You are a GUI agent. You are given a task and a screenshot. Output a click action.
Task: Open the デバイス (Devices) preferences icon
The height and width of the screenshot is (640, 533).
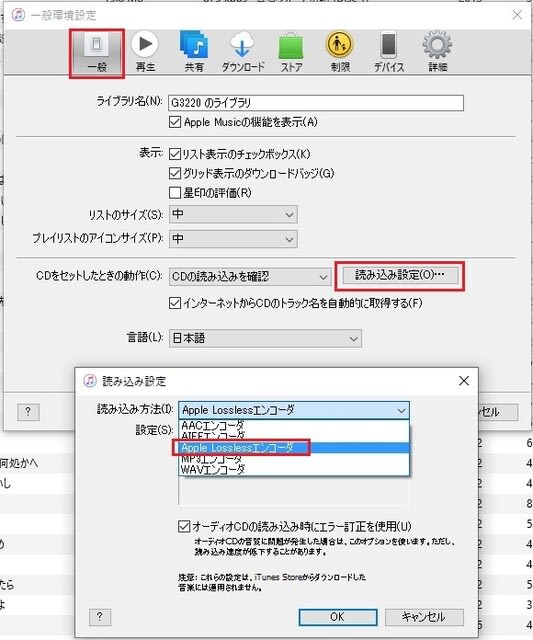[389, 53]
